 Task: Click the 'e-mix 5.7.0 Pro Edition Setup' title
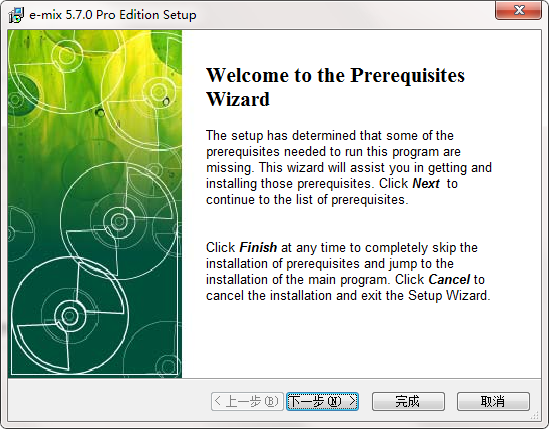[x=113, y=15]
